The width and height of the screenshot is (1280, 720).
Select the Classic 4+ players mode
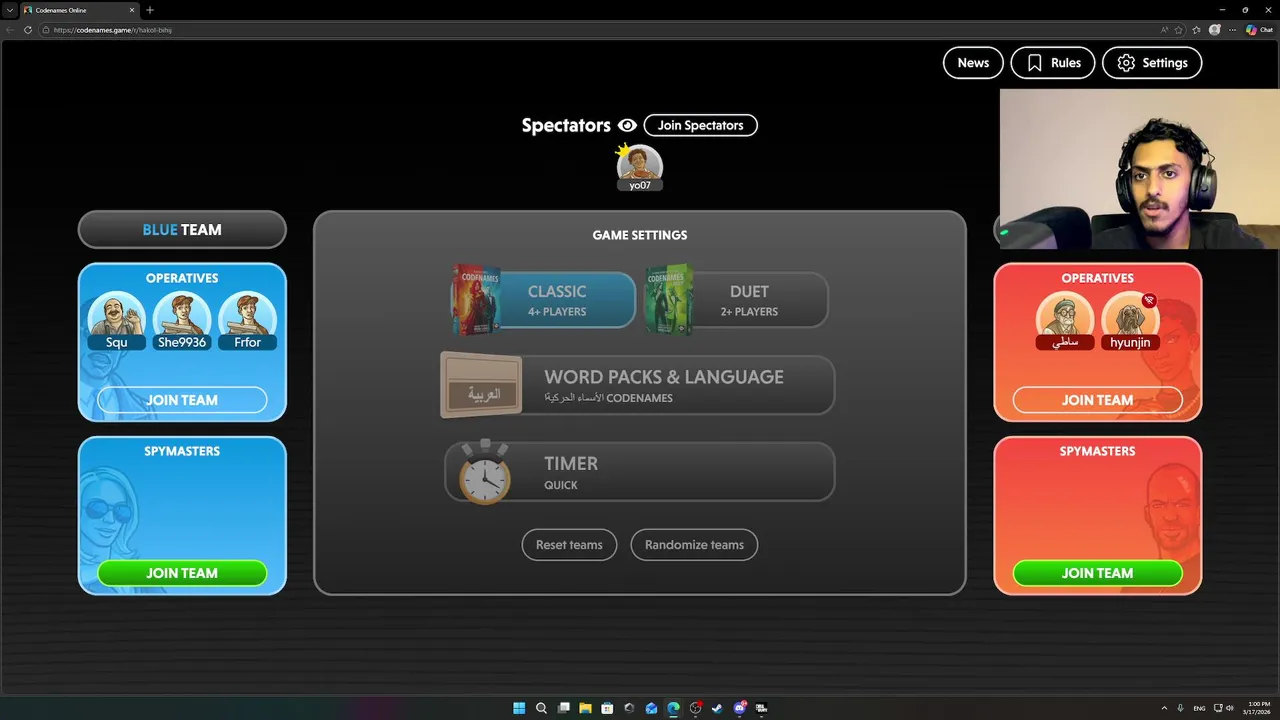[557, 300]
